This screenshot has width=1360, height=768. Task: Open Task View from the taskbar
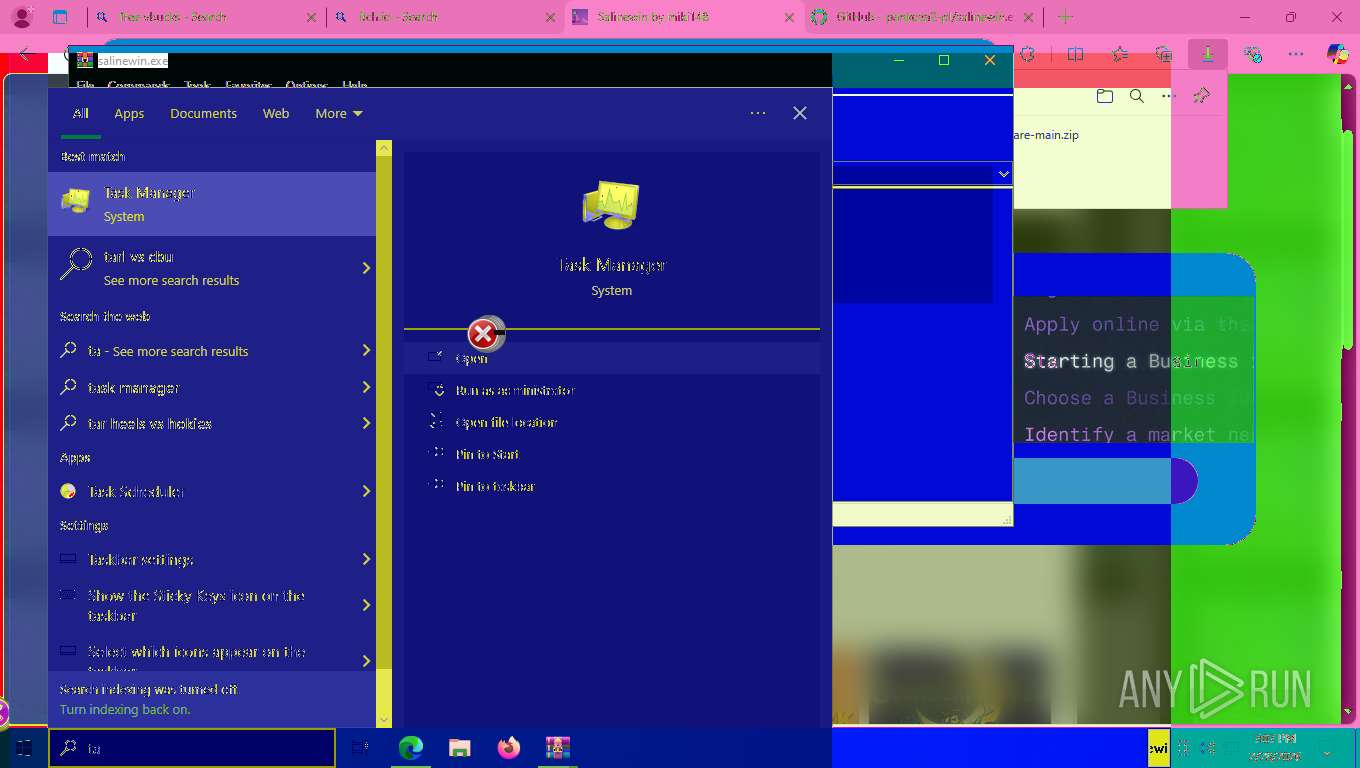click(x=361, y=747)
